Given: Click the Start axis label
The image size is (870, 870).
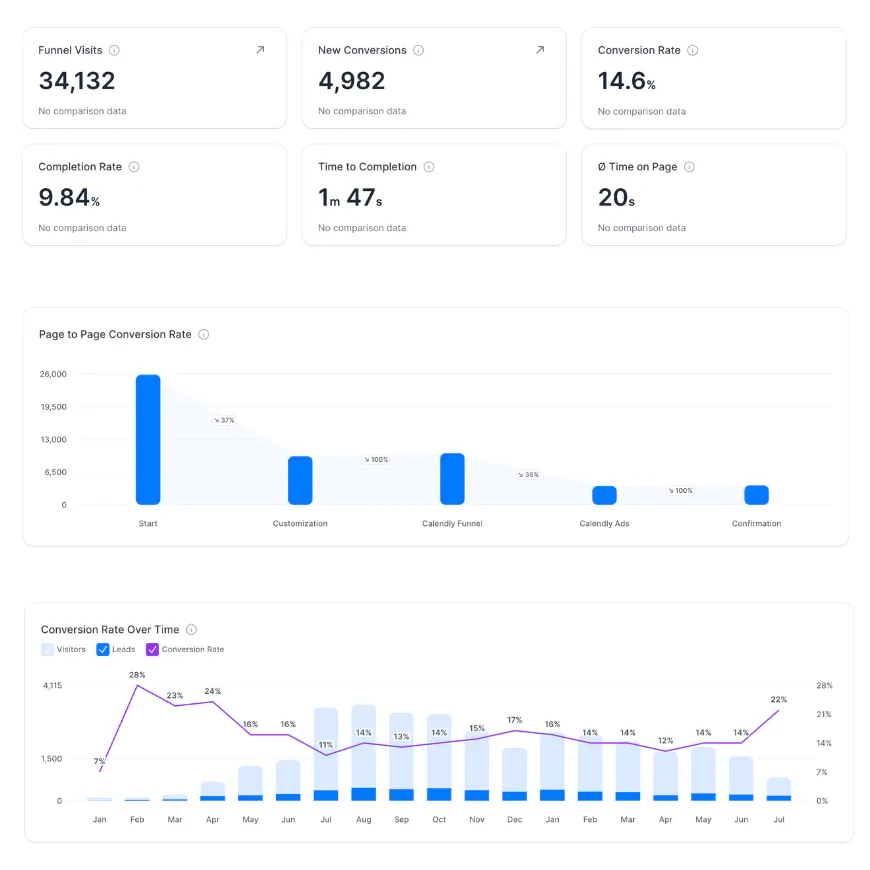Looking at the screenshot, I should (148, 524).
